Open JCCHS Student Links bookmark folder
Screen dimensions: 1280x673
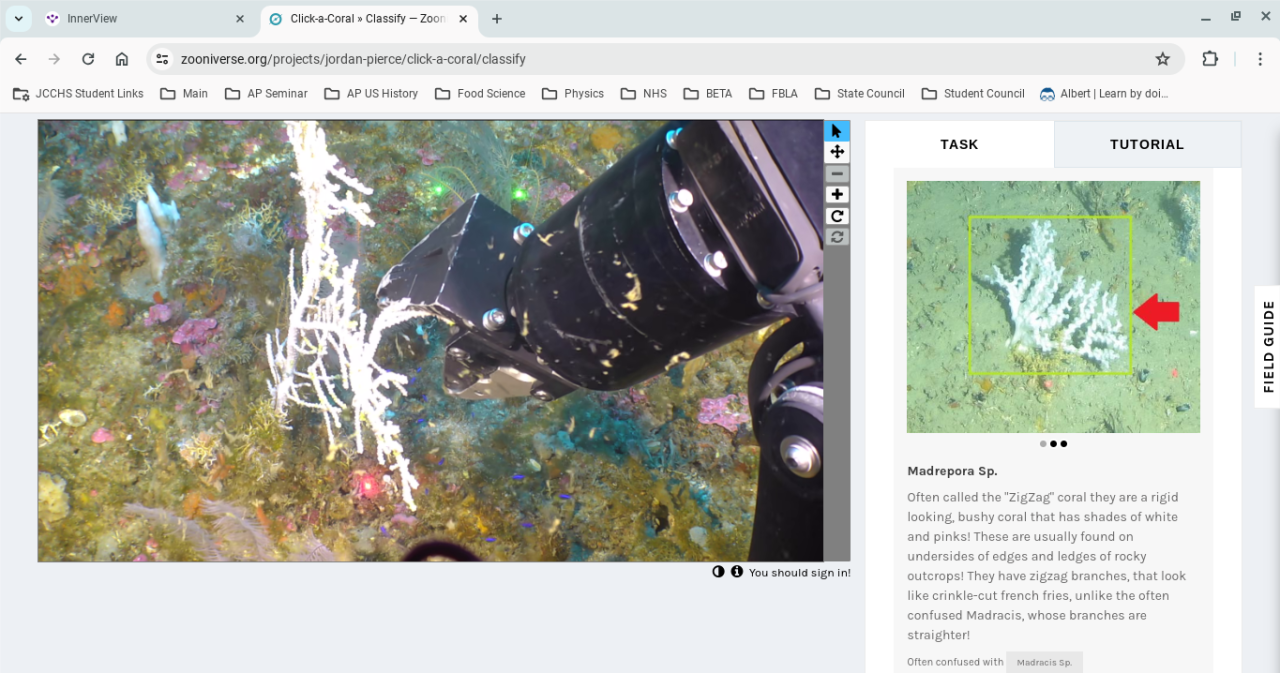pos(78,93)
